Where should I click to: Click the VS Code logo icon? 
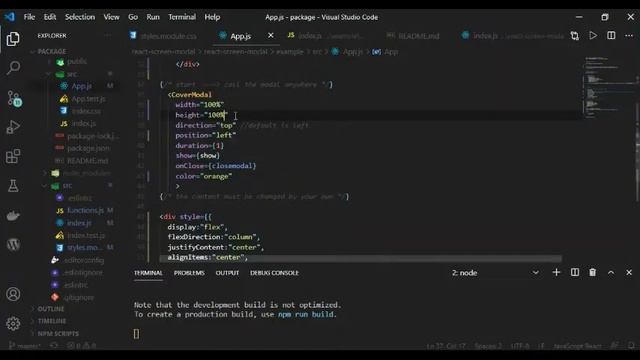pos(9,17)
